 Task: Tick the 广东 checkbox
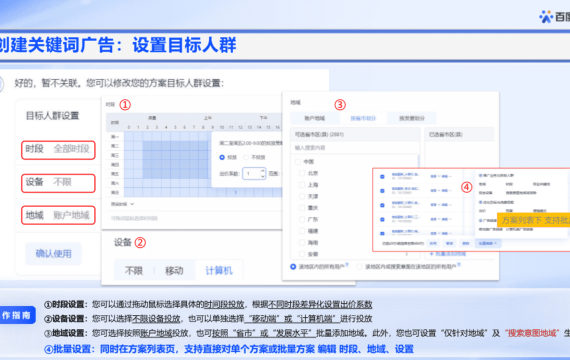click(x=302, y=219)
